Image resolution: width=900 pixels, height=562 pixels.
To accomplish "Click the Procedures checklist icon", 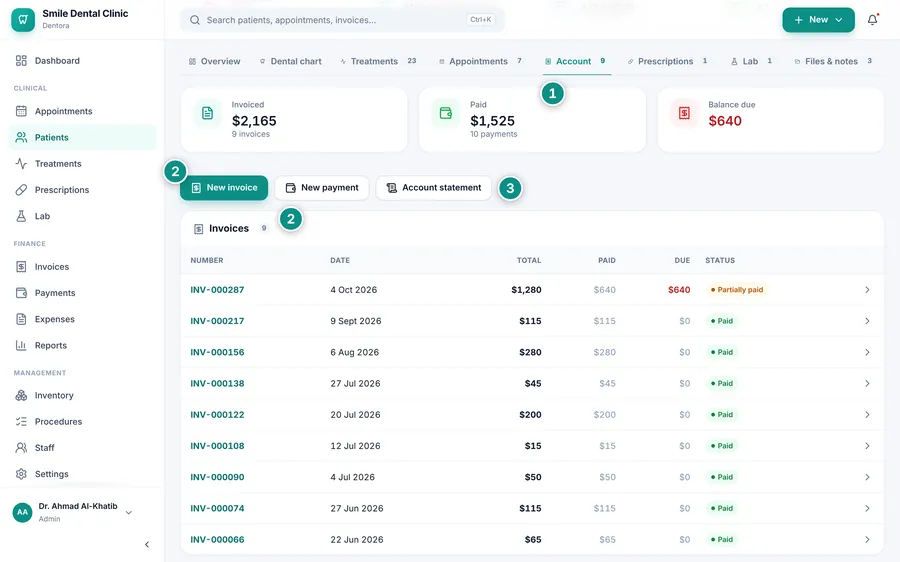I will [21, 421].
